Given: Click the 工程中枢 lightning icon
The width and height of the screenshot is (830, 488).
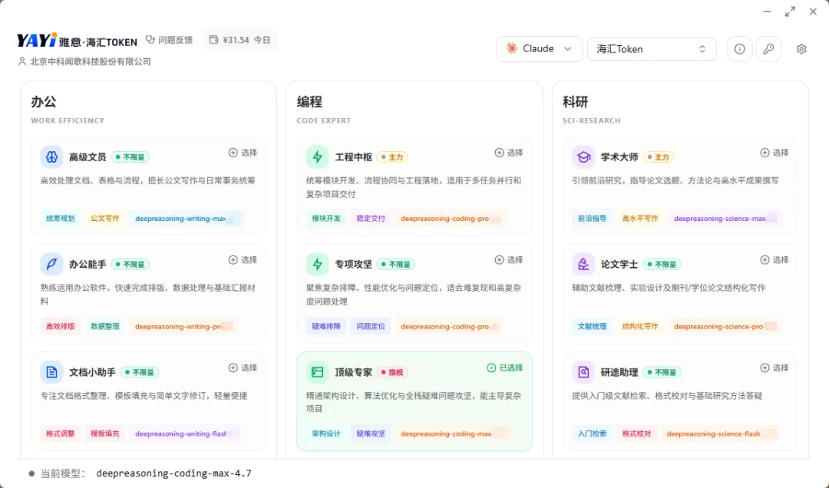Looking at the screenshot, I should point(317,157).
